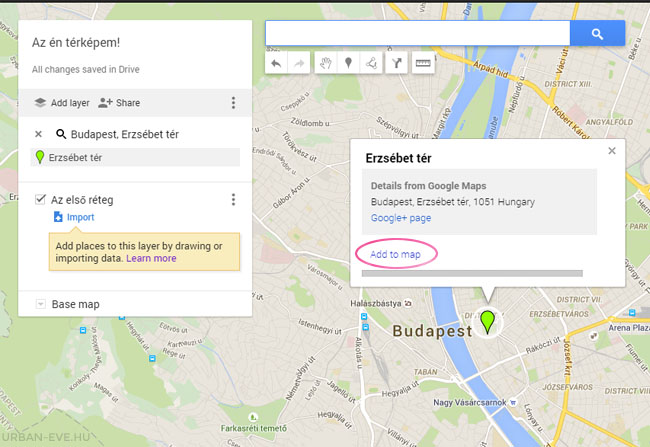The image size is (650, 447).
Task: Click the address text in Google Maps details
Action: click(x=453, y=202)
